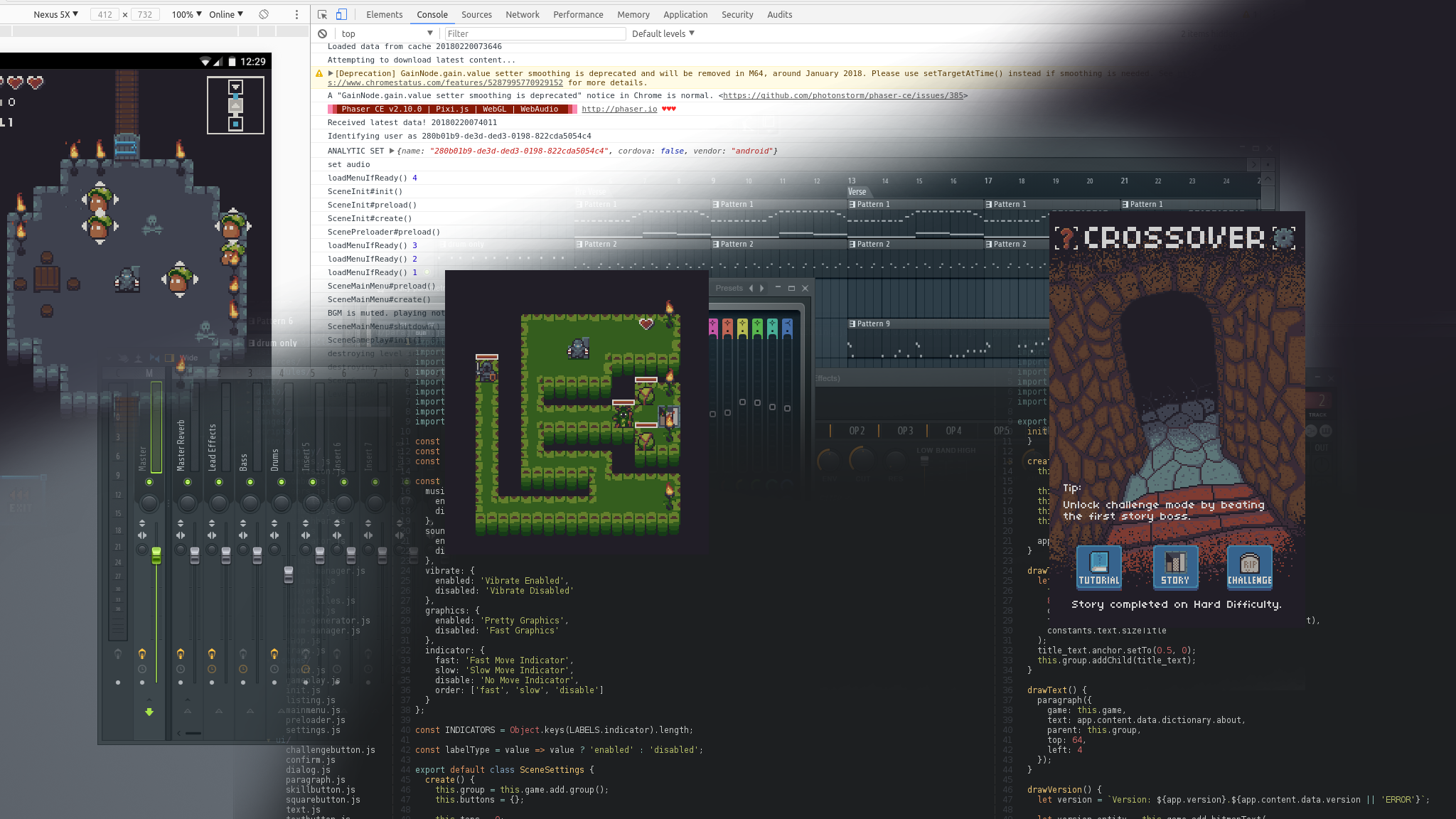Open the Nexus 5X device dropdown
Image resolution: width=1456 pixels, height=819 pixels.
pyautogui.click(x=55, y=14)
